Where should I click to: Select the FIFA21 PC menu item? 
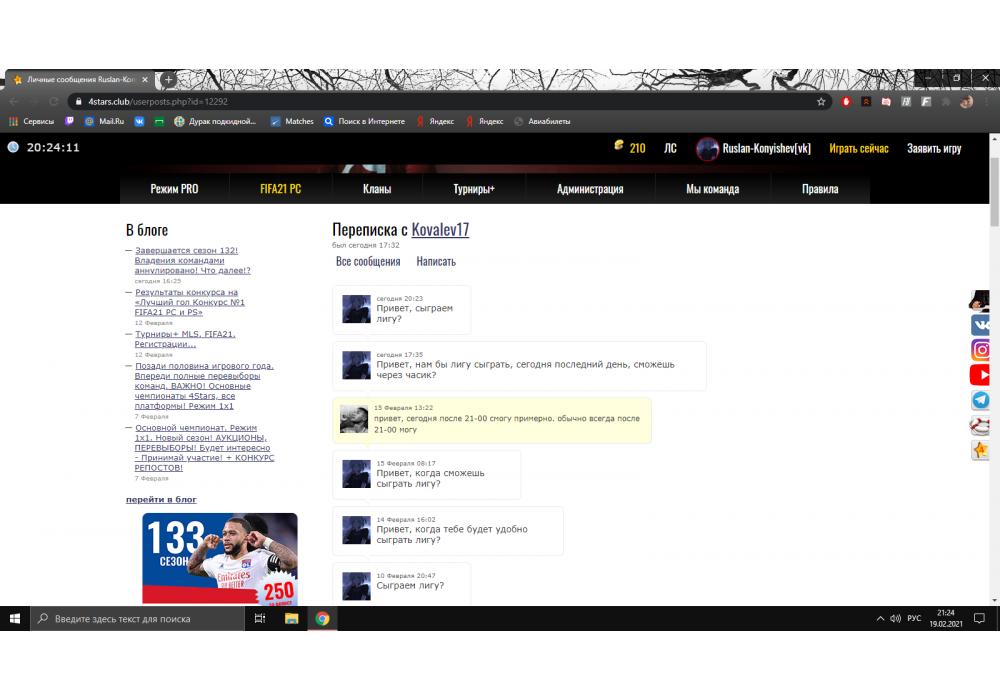click(280, 189)
